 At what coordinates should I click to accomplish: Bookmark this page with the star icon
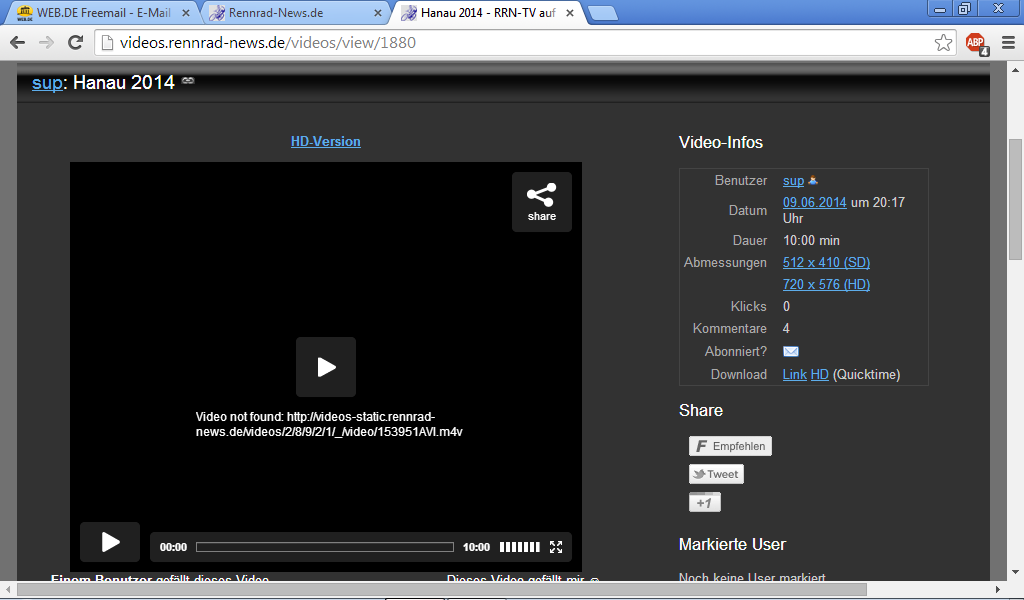943,43
